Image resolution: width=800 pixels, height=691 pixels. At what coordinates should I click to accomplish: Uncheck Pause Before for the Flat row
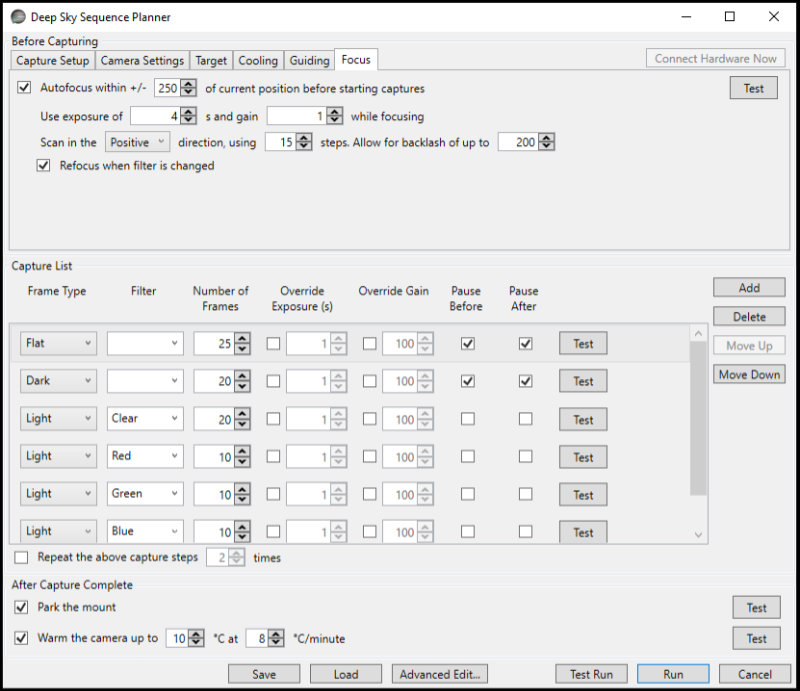[x=467, y=343]
